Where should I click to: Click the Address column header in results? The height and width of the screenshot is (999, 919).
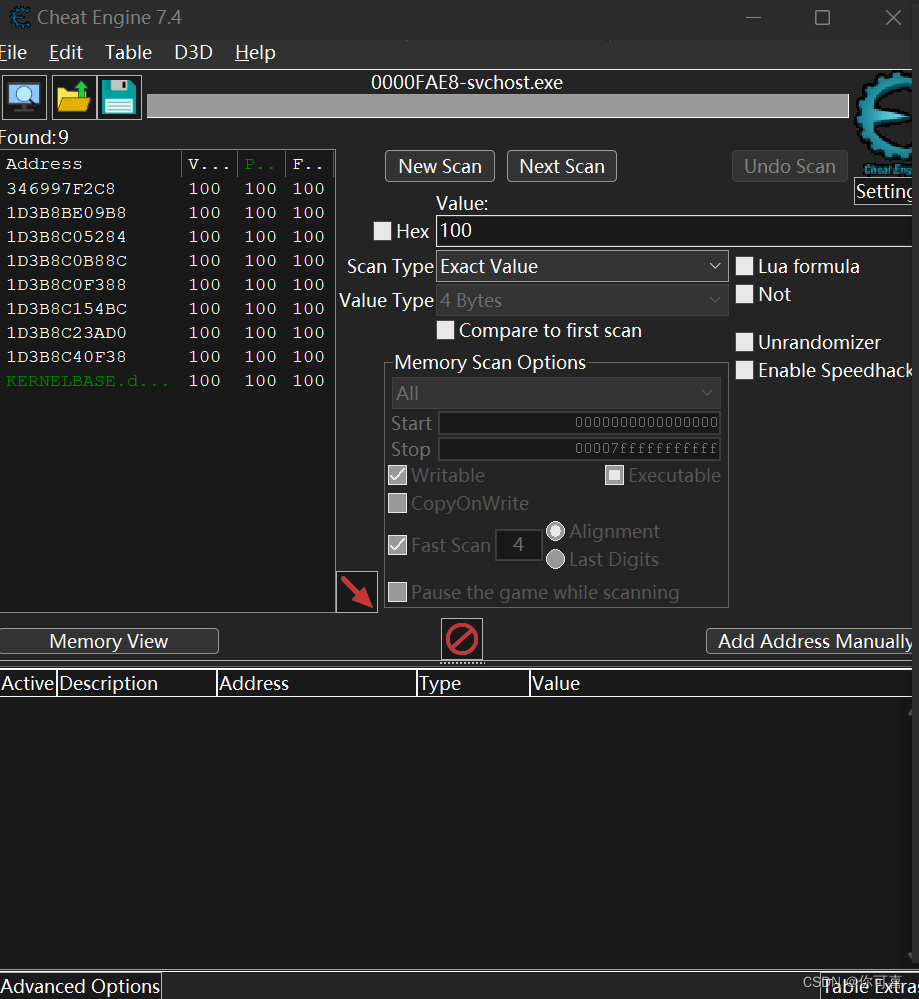[91, 164]
